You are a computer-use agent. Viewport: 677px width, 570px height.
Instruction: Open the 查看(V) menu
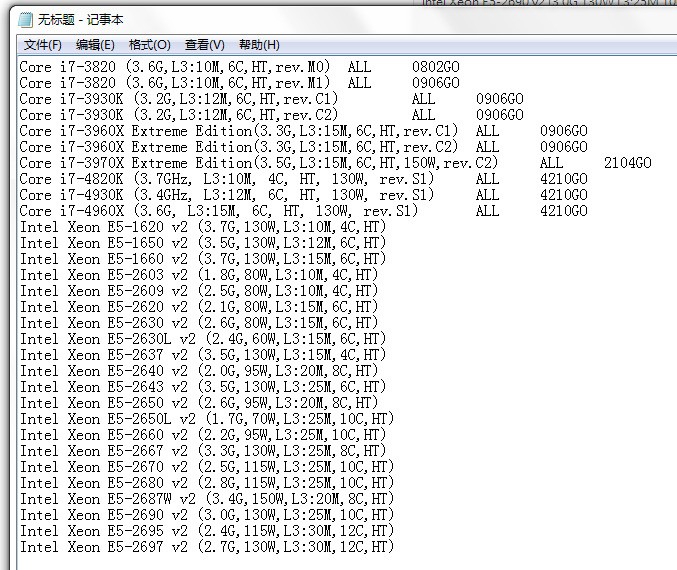click(x=205, y=45)
